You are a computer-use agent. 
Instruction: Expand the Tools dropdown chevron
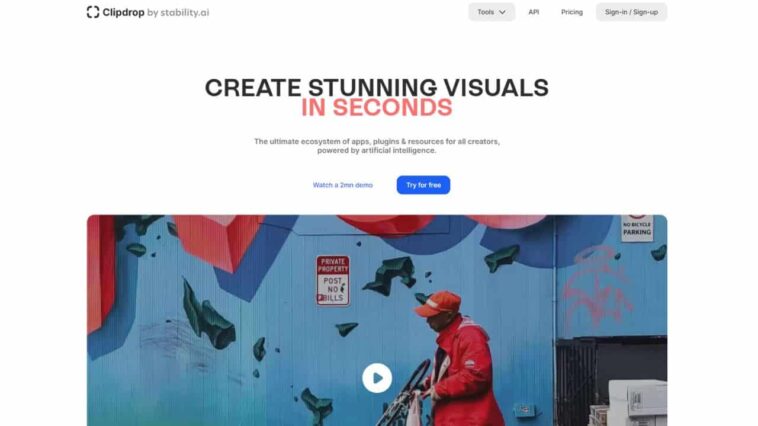[502, 12]
